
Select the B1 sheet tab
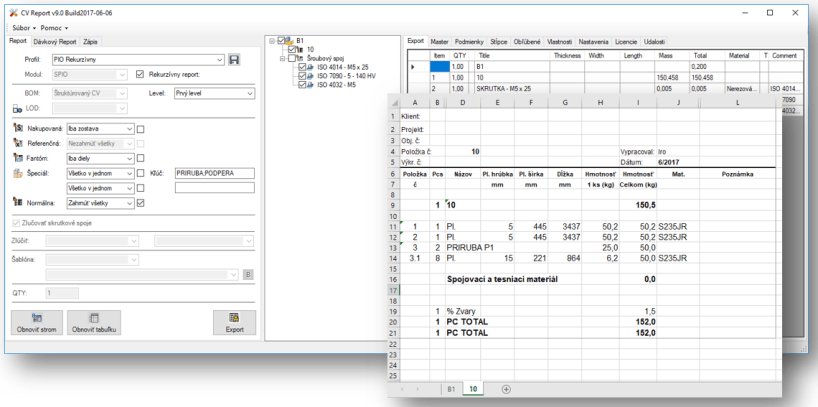450,387
